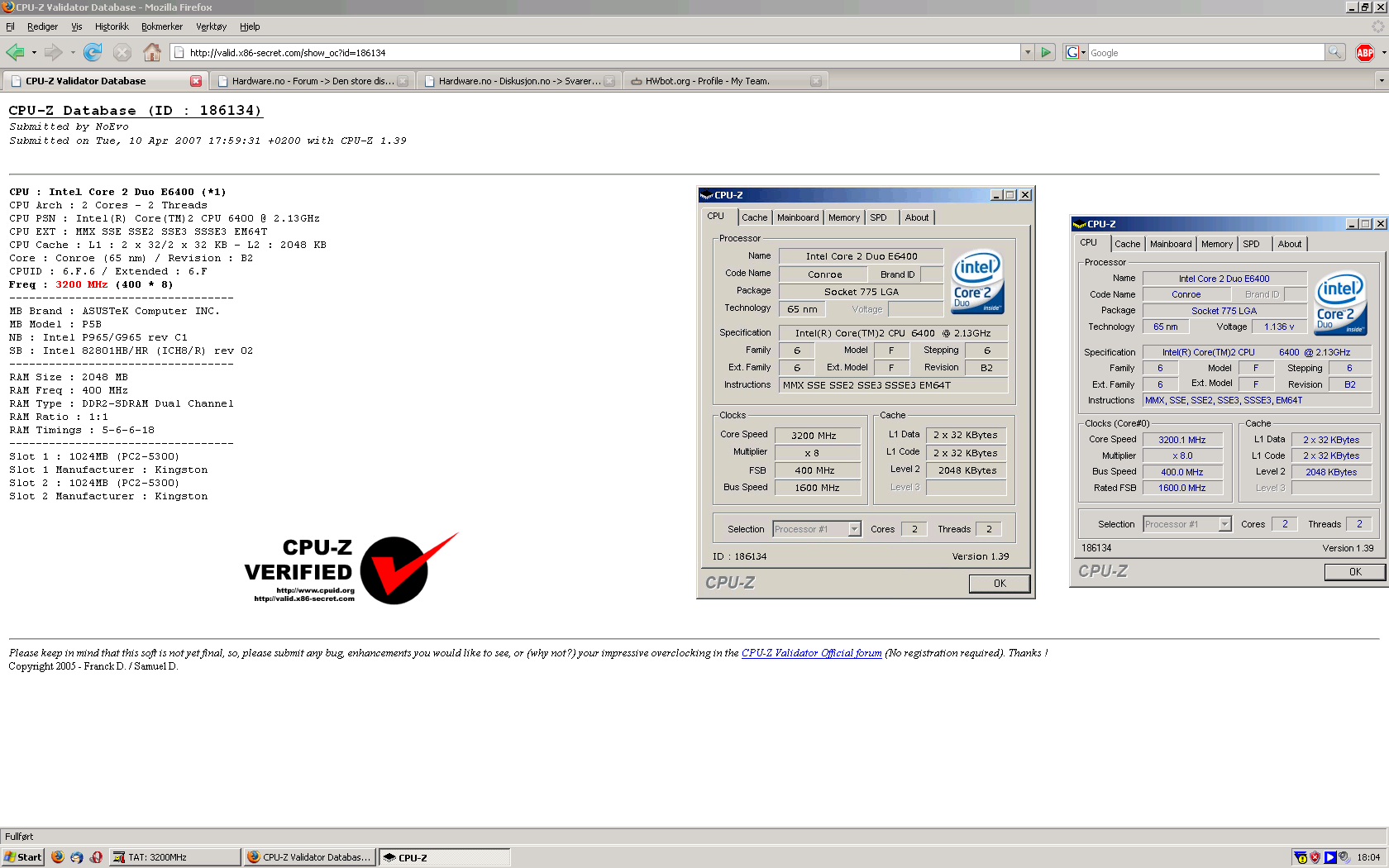Click the Intel Core 2 Duo logo in right CPU-Z window
The width and height of the screenshot is (1389, 868).
tap(1340, 303)
